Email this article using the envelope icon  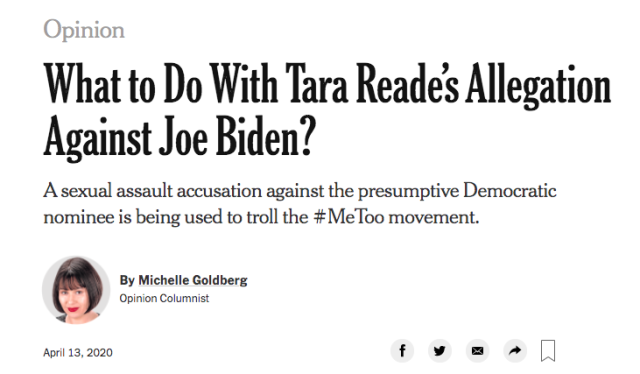pos(478,351)
